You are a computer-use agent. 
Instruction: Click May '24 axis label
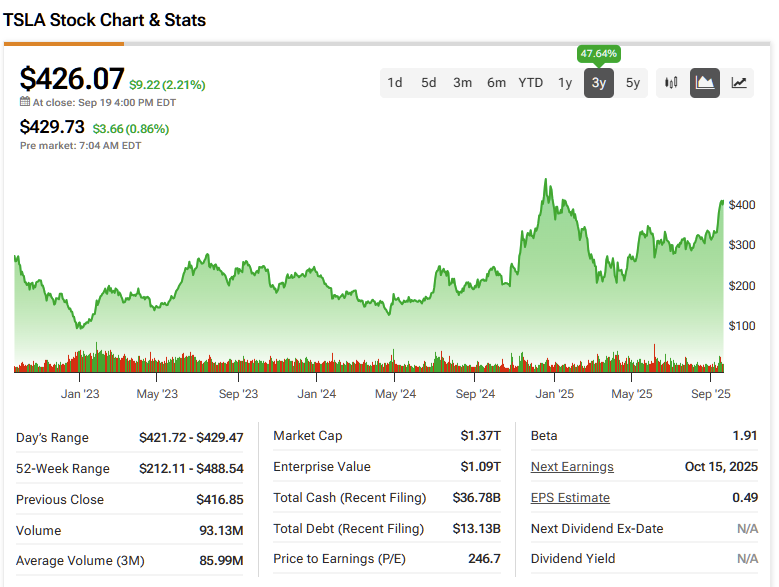(x=395, y=394)
